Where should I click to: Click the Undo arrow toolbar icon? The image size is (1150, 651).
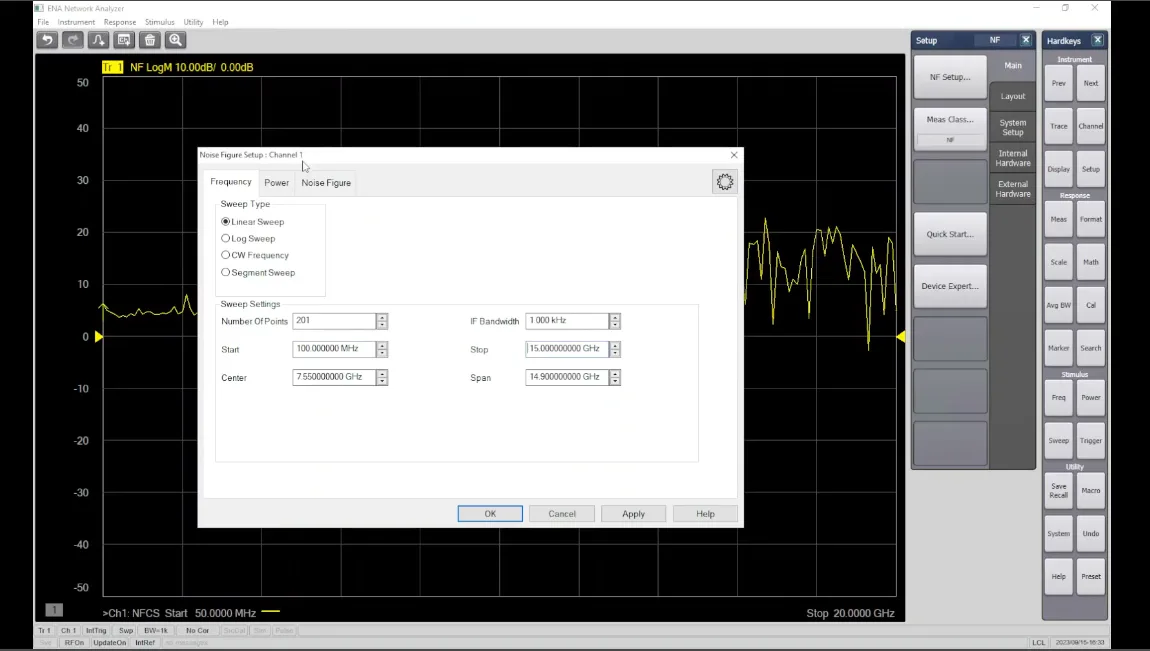pyautogui.click(x=47, y=40)
